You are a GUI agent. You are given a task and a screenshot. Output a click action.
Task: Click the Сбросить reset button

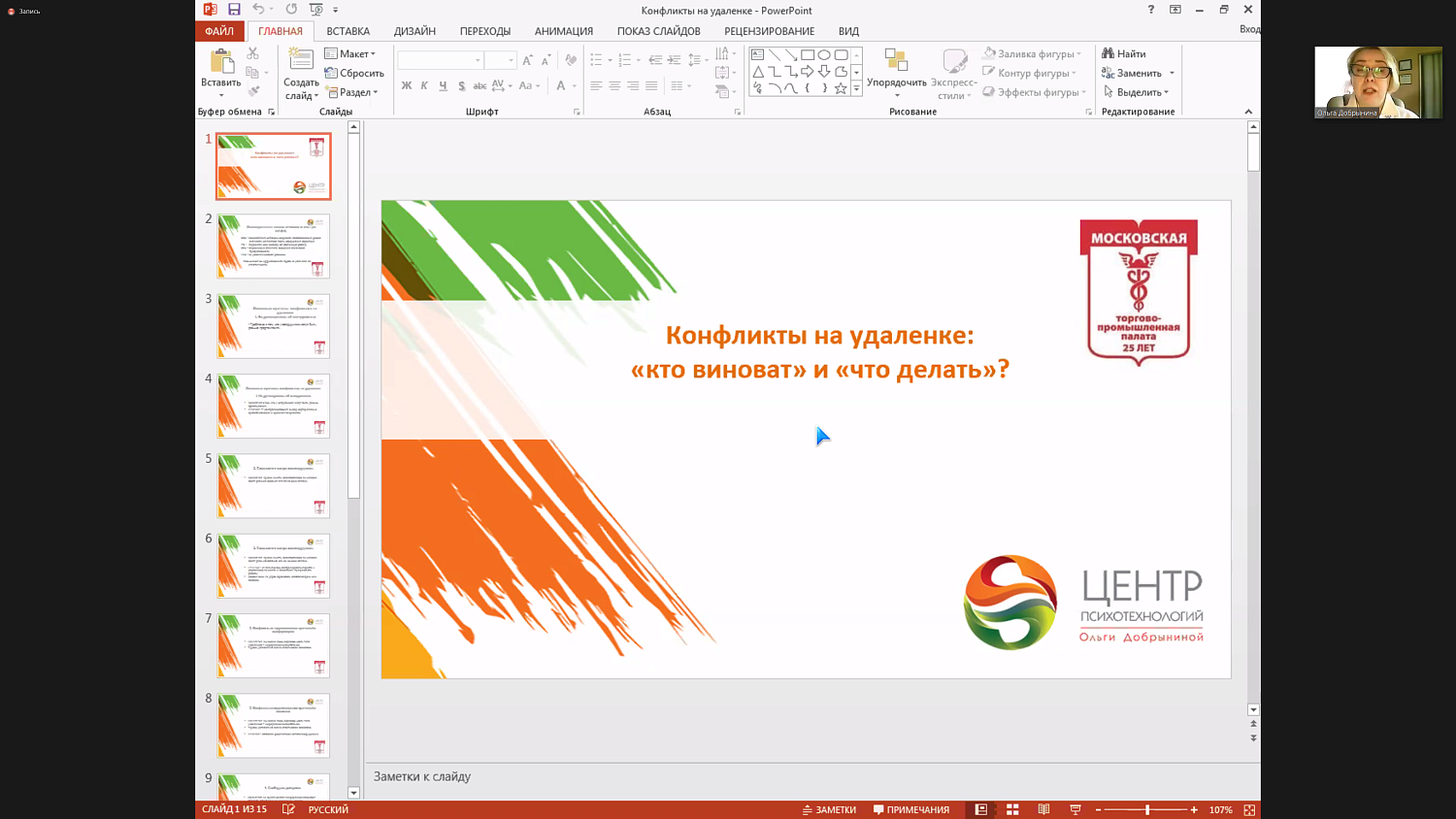[354, 73]
